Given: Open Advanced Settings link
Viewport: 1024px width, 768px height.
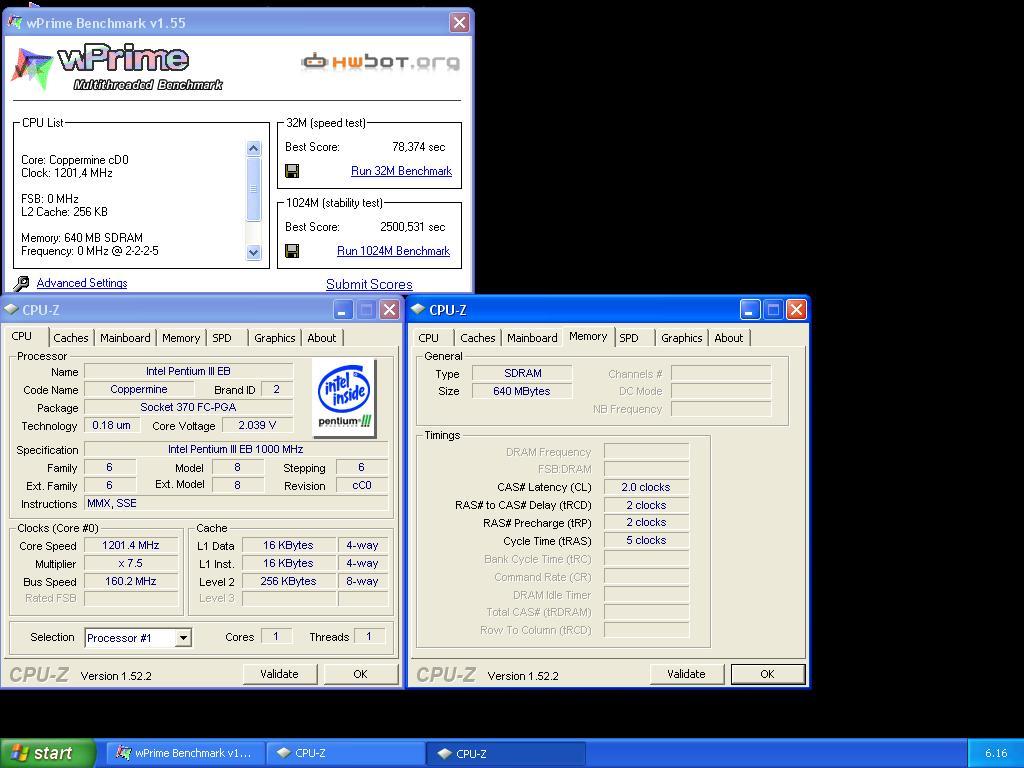Looking at the screenshot, I should point(82,283).
